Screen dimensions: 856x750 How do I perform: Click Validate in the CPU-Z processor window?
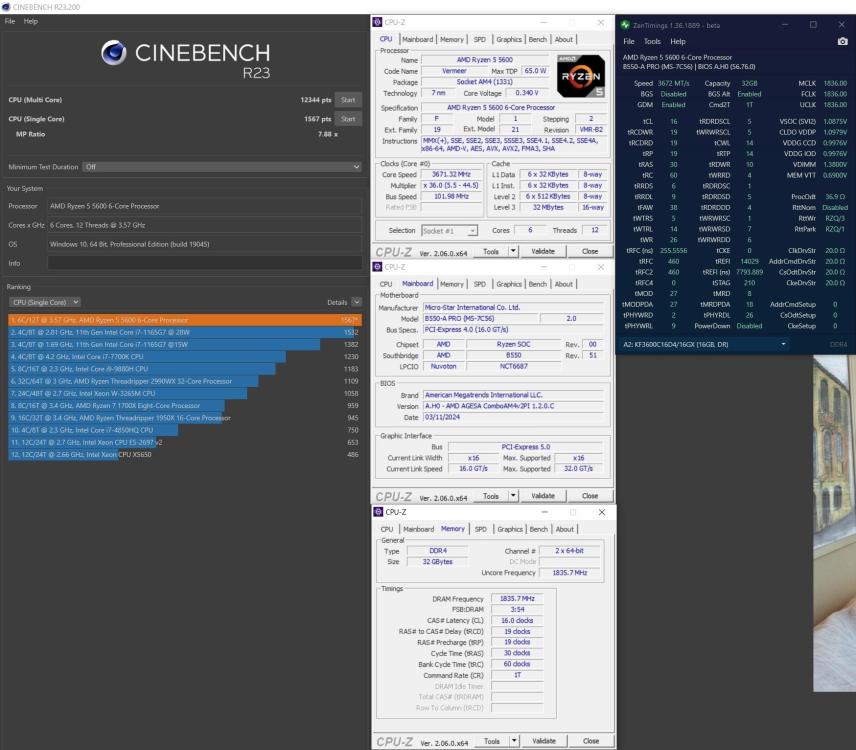[x=543, y=251]
